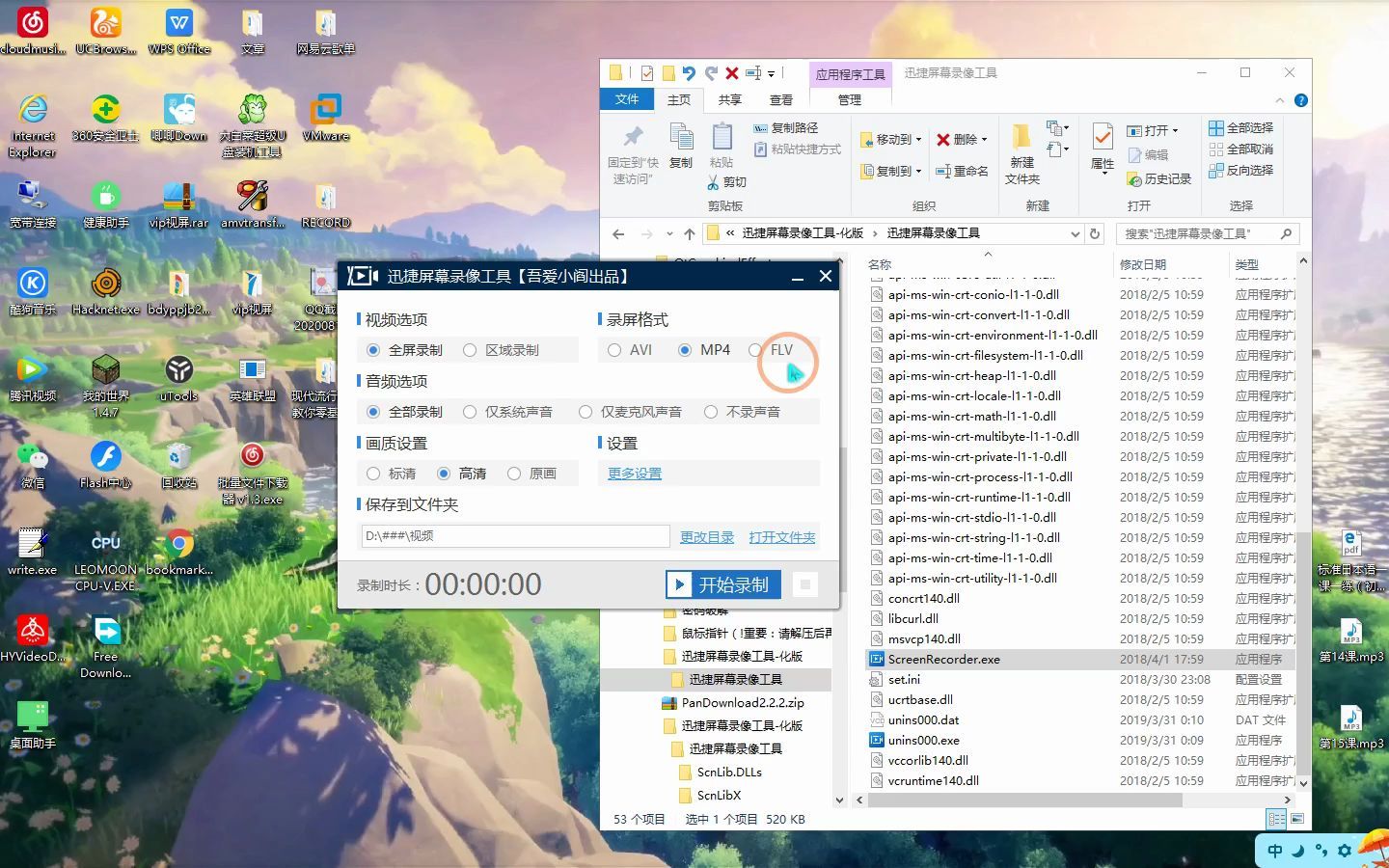The width and height of the screenshot is (1389, 868).
Task: Click the Undo icon in Explorer quick access toolbar
Action: coord(689,73)
